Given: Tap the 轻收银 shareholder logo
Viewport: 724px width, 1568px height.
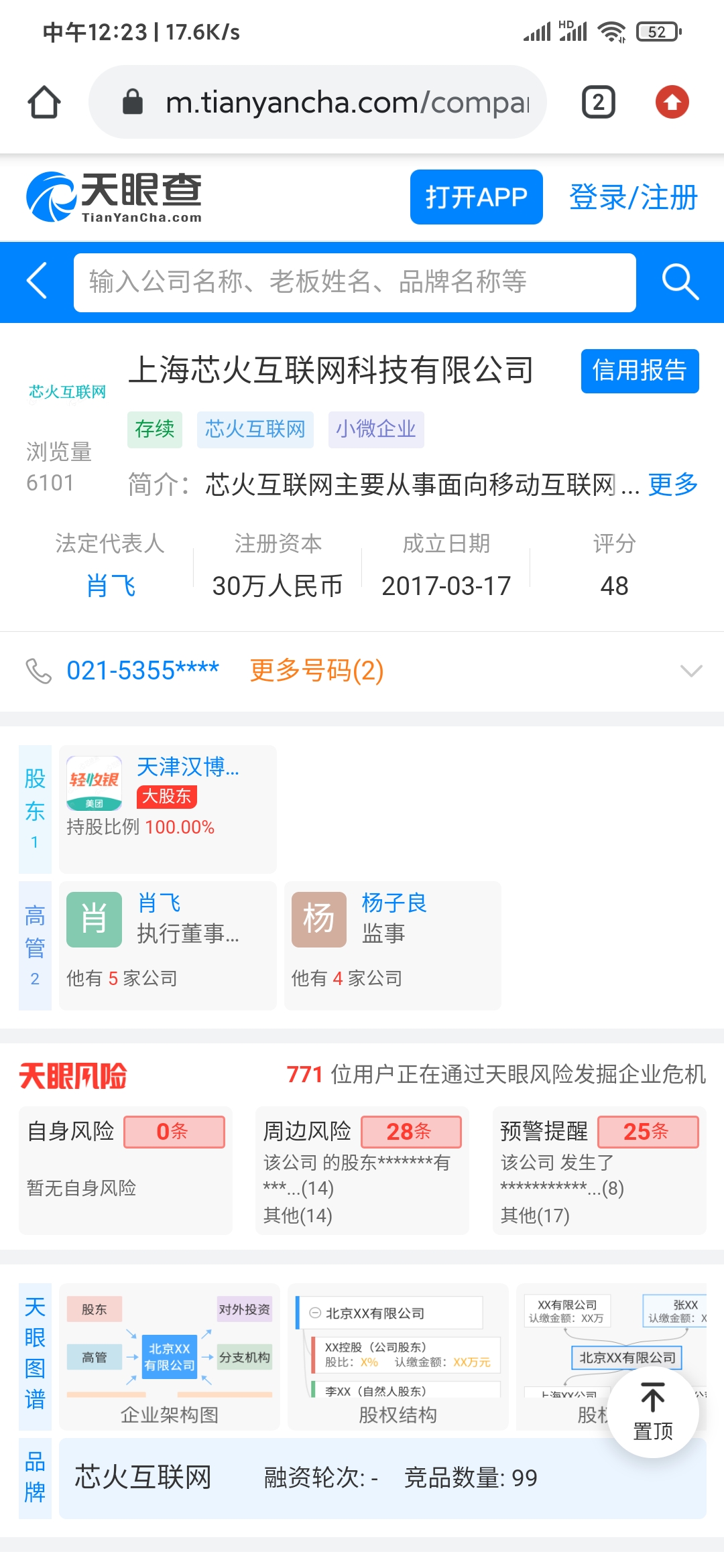Looking at the screenshot, I should [x=94, y=783].
